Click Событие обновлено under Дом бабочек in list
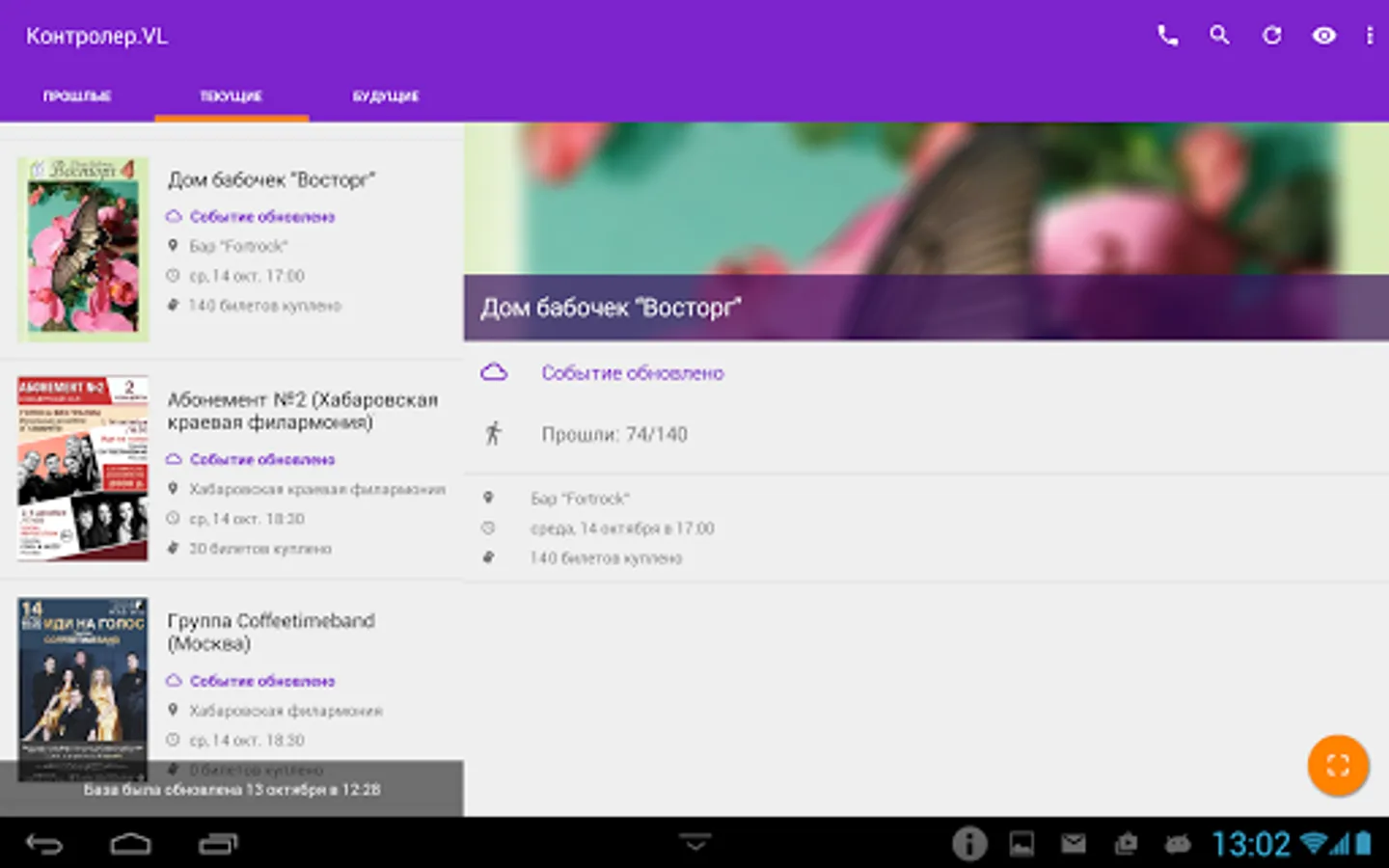 [262, 217]
